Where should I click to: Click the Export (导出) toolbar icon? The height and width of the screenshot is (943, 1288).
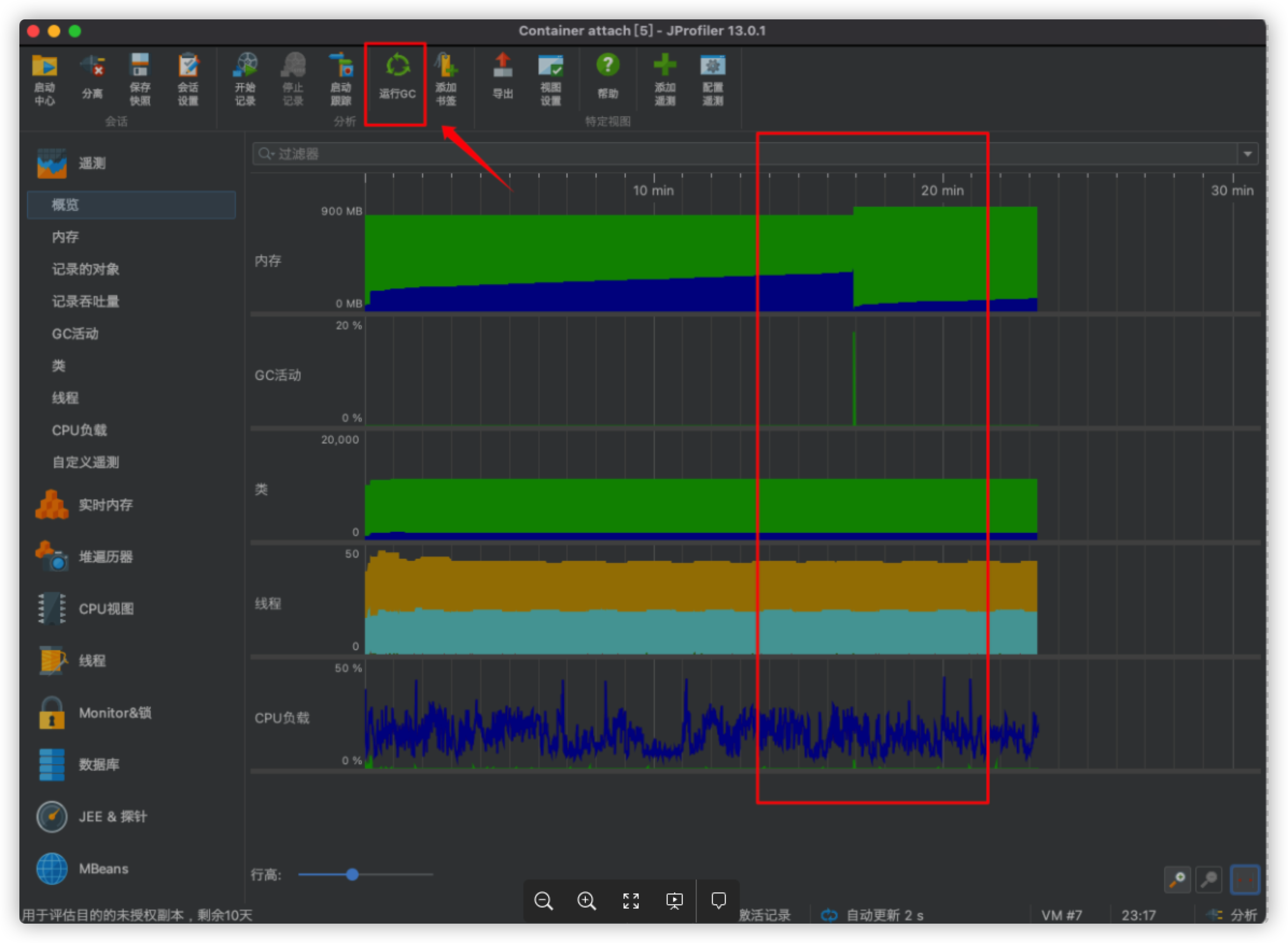[x=502, y=66]
